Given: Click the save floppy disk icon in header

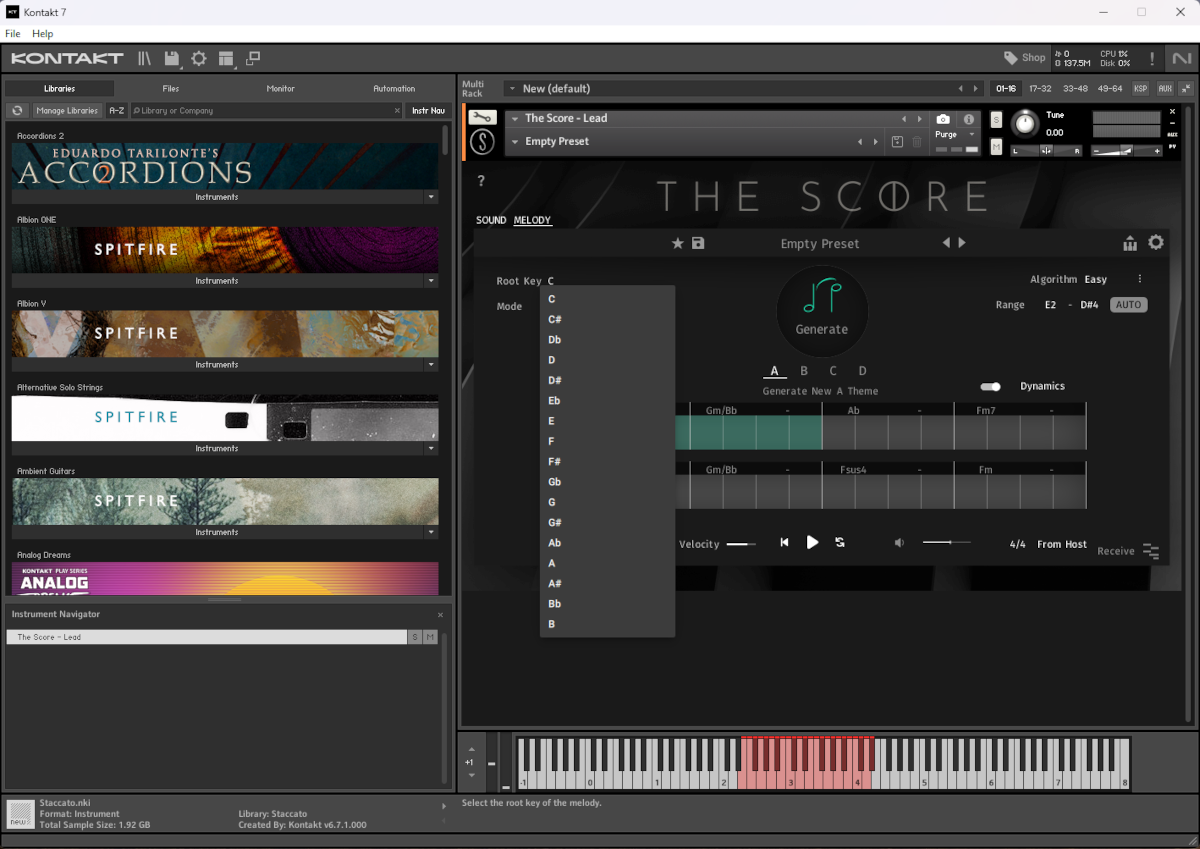Looking at the screenshot, I should (x=172, y=58).
